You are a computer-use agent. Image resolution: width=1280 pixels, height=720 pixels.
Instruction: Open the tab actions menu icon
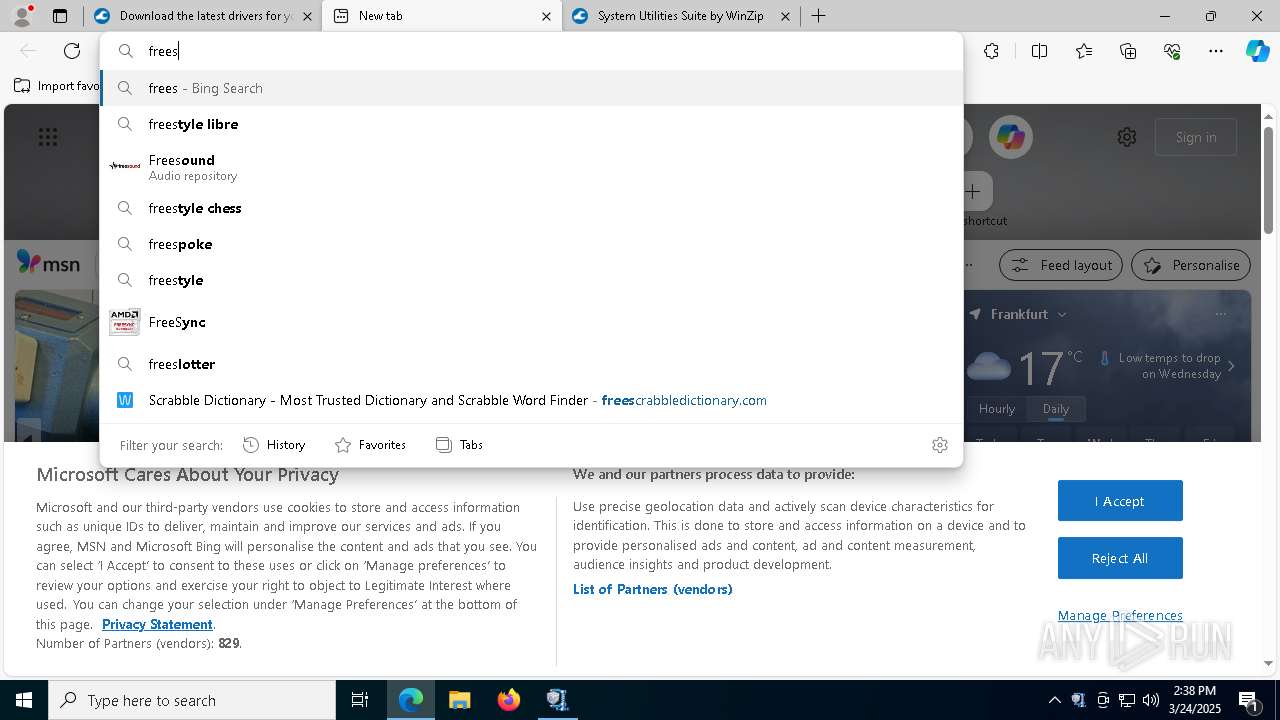60,16
